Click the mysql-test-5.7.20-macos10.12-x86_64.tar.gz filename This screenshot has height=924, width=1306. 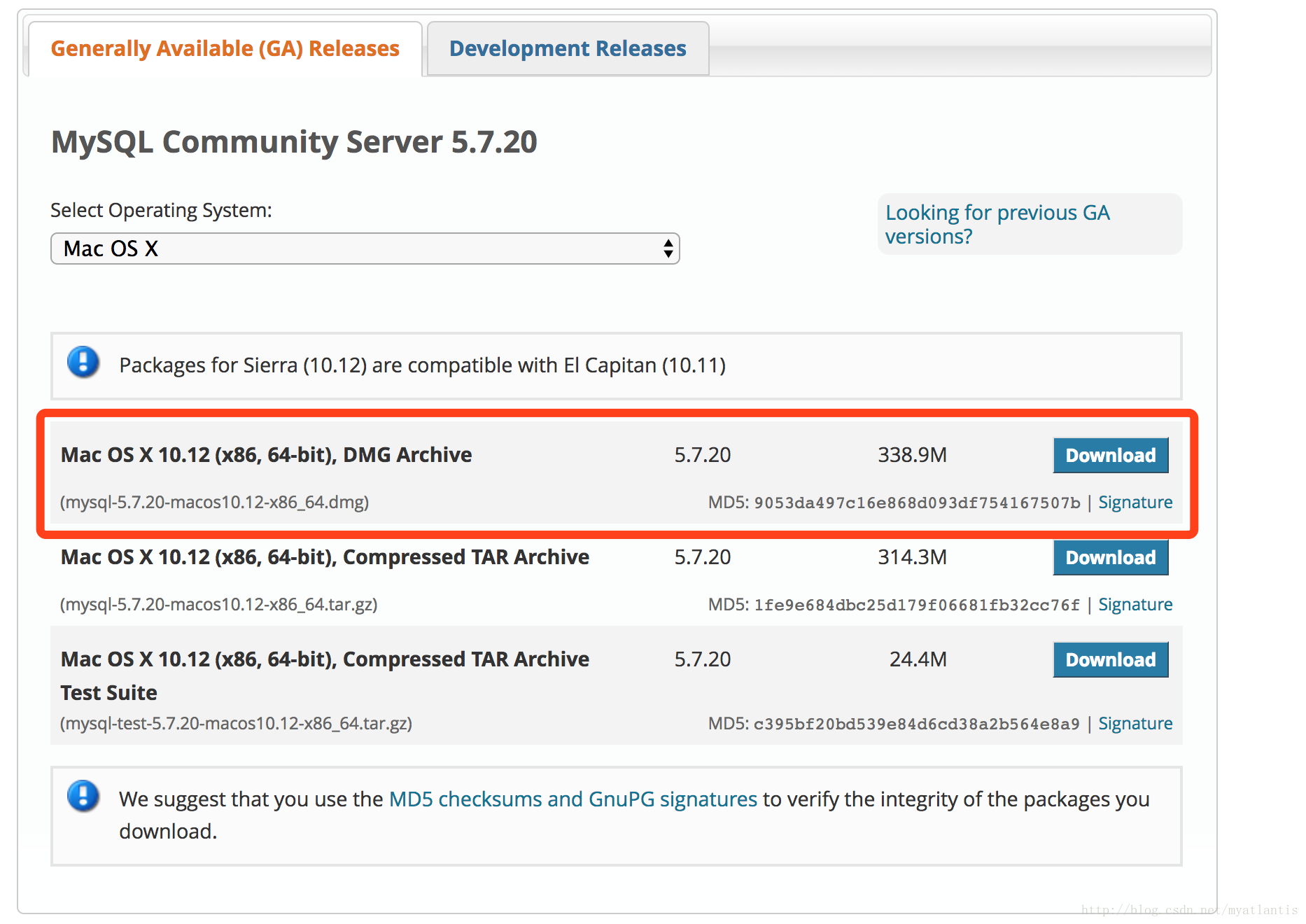pos(236,723)
